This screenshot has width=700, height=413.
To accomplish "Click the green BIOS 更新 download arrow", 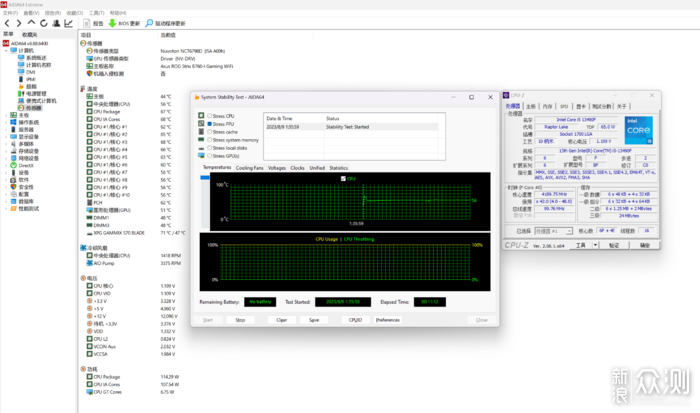I will point(112,23).
